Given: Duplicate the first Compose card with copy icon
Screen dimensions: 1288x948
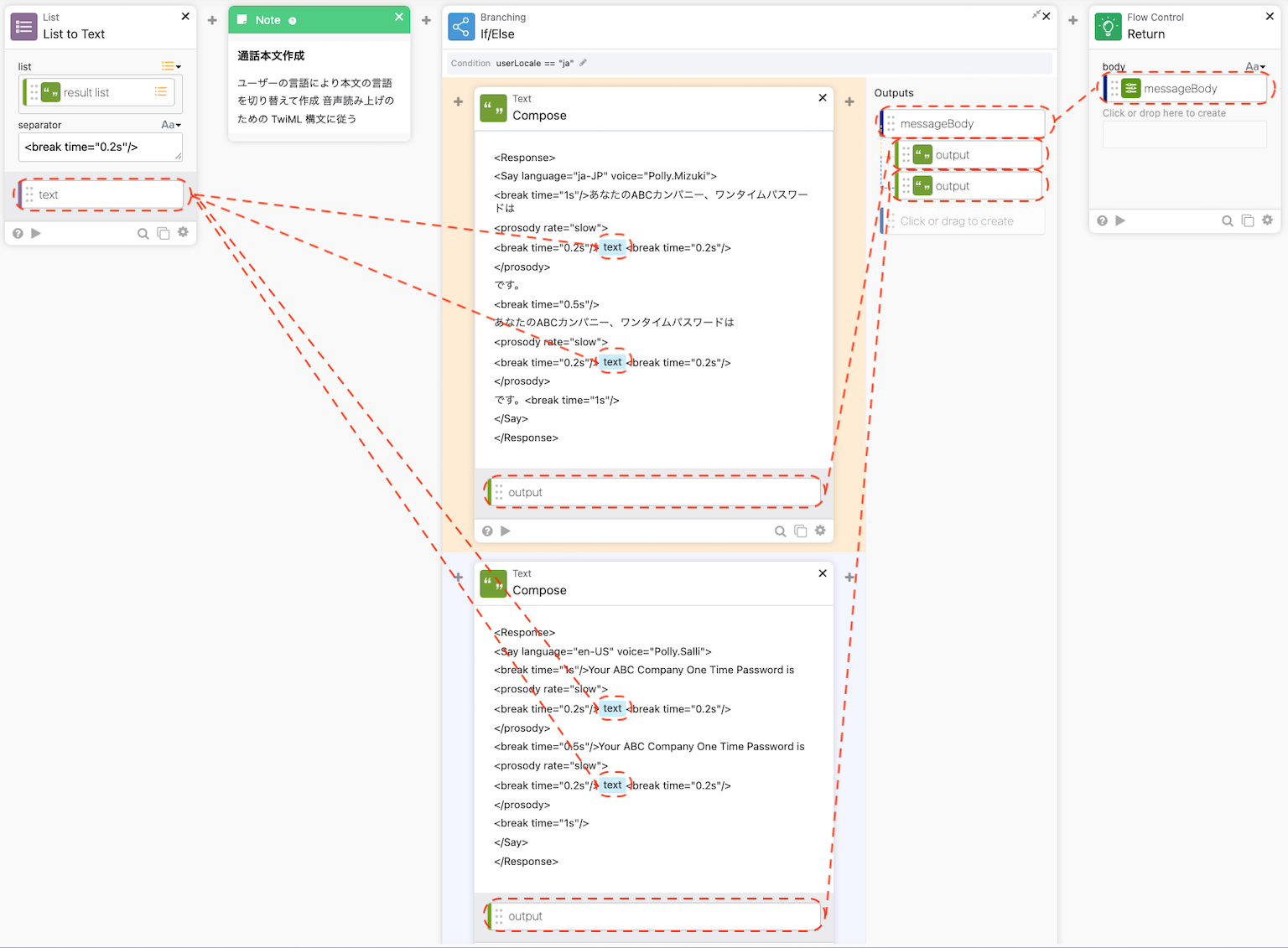Looking at the screenshot, I should click(x=800, y=531).
